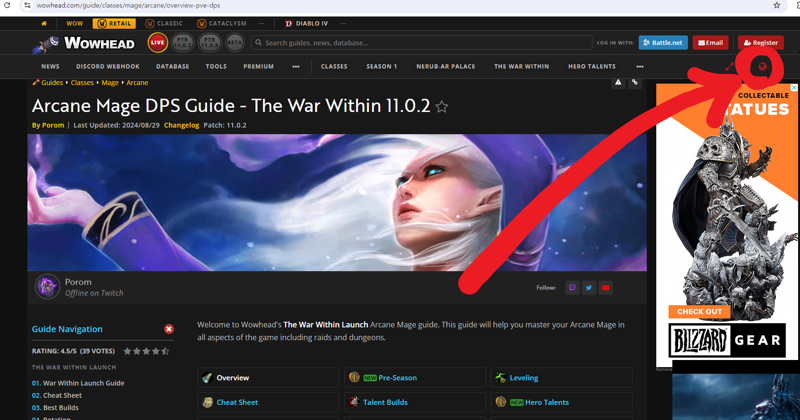Switch to the PTR 11.0.2 version badge
Image resolution: width=800 pixels, height=420 pixels.
click(183, 43)
